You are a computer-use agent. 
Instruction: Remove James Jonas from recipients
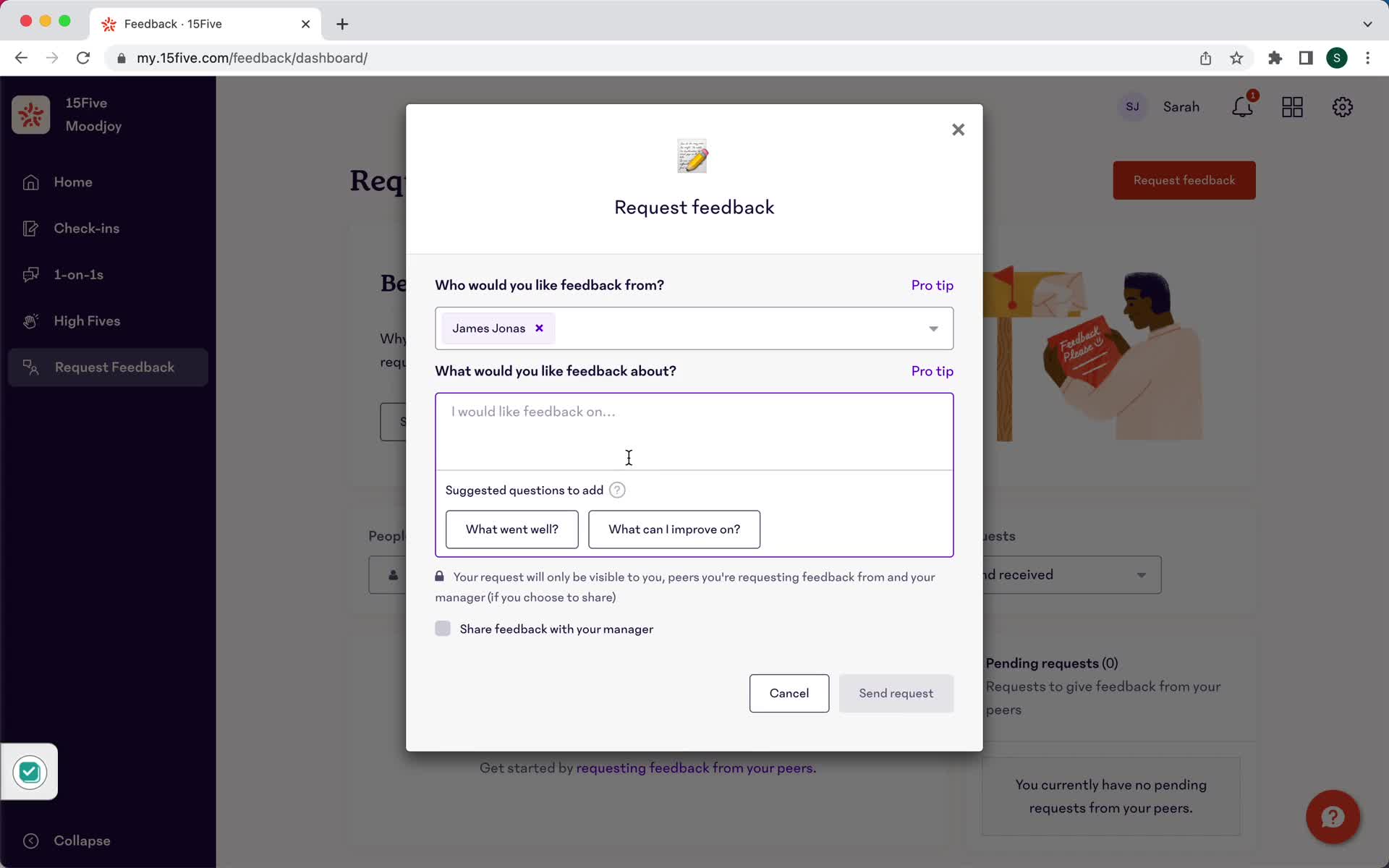point(539,328)
